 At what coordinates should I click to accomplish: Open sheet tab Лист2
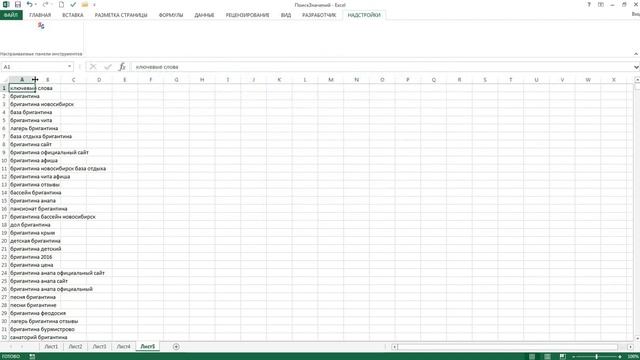(75, 347)
